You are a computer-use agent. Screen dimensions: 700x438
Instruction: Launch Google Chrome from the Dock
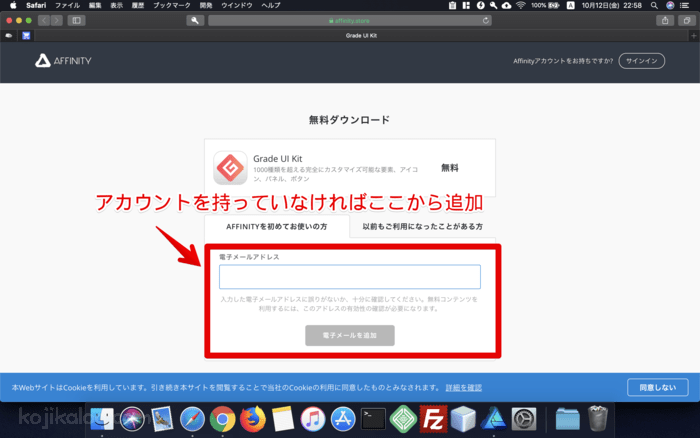(222, 419)
